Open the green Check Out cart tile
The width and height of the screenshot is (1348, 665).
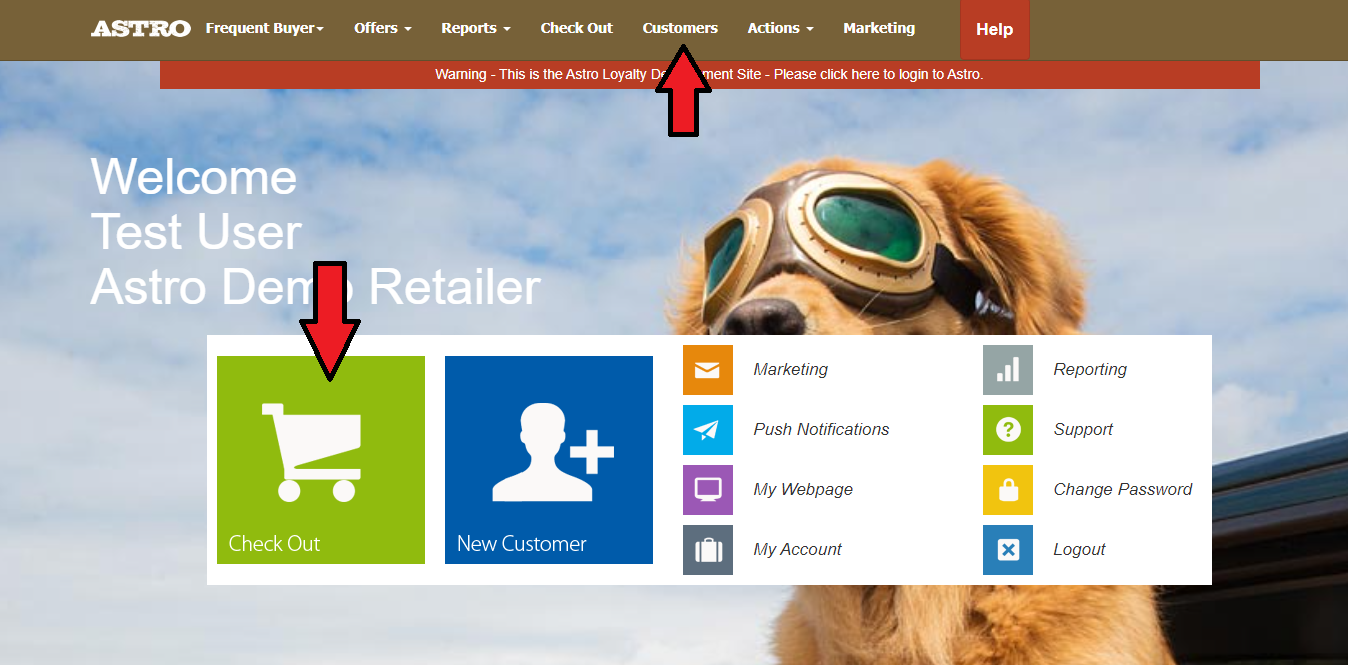pos(321,460)
